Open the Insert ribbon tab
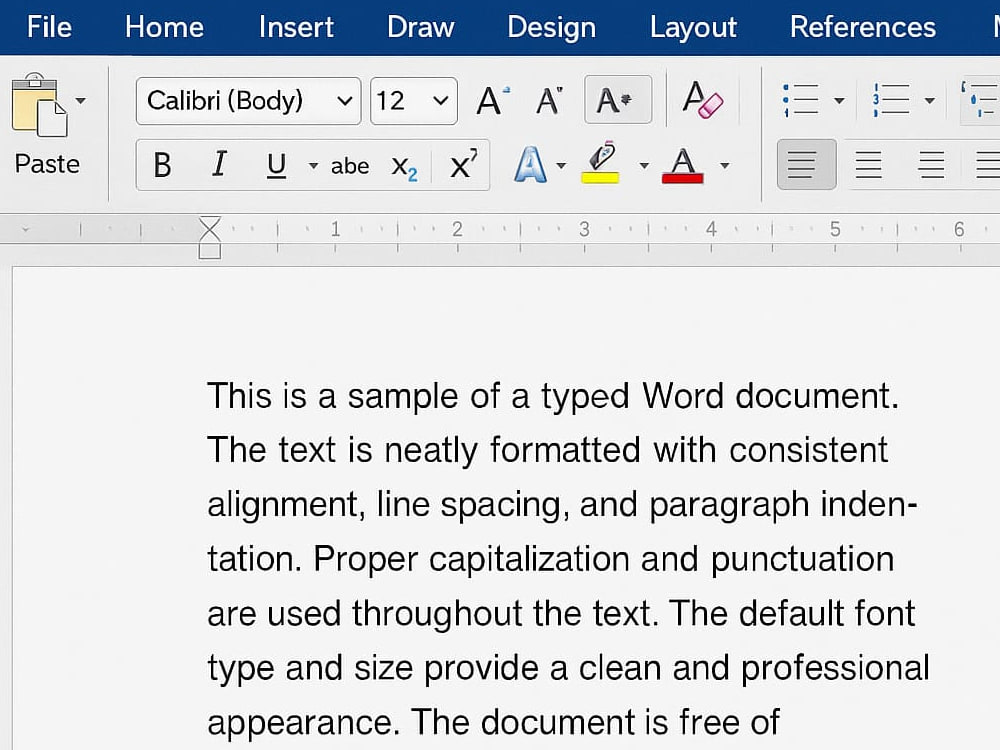The width and height of the screenshot is (1000, 750). [x=296, y=27]
